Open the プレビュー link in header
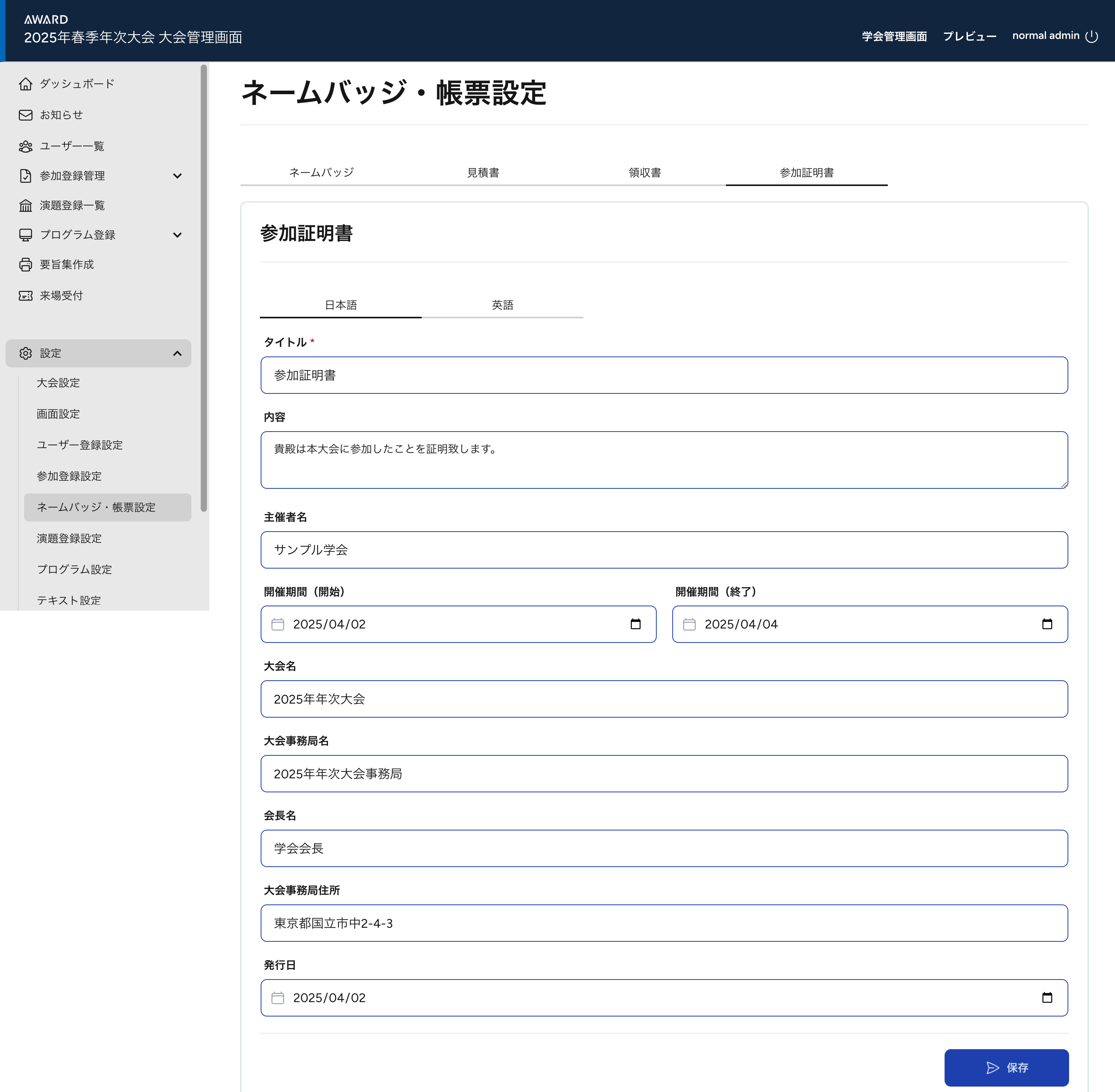The width and height of the screenshot is (1115, 1092). [969, 36]
